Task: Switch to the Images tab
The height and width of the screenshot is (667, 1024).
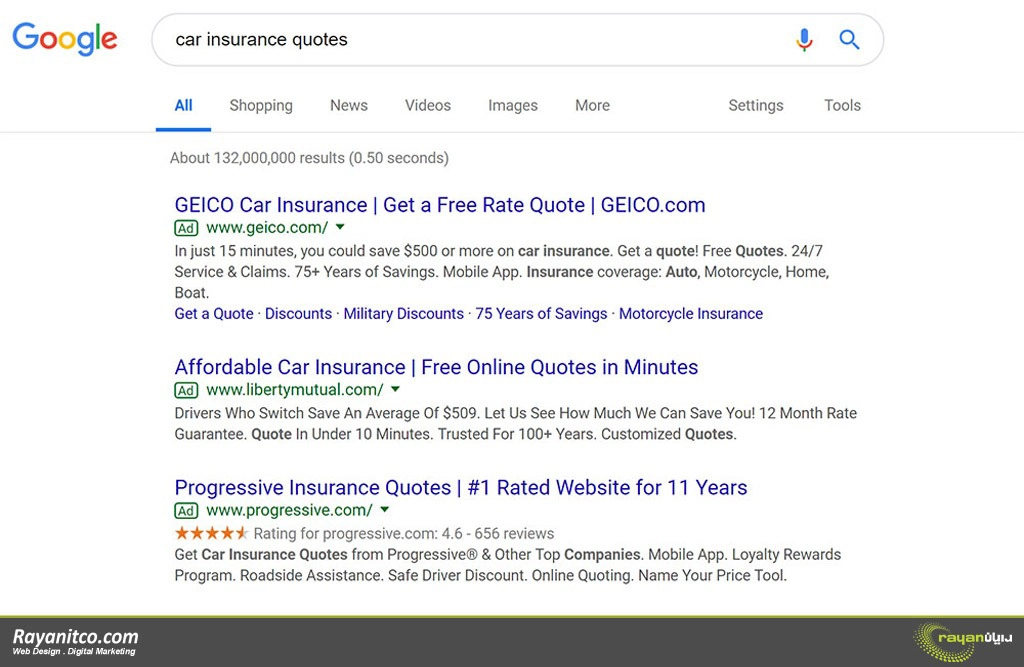Action: (x=513, y=105)
